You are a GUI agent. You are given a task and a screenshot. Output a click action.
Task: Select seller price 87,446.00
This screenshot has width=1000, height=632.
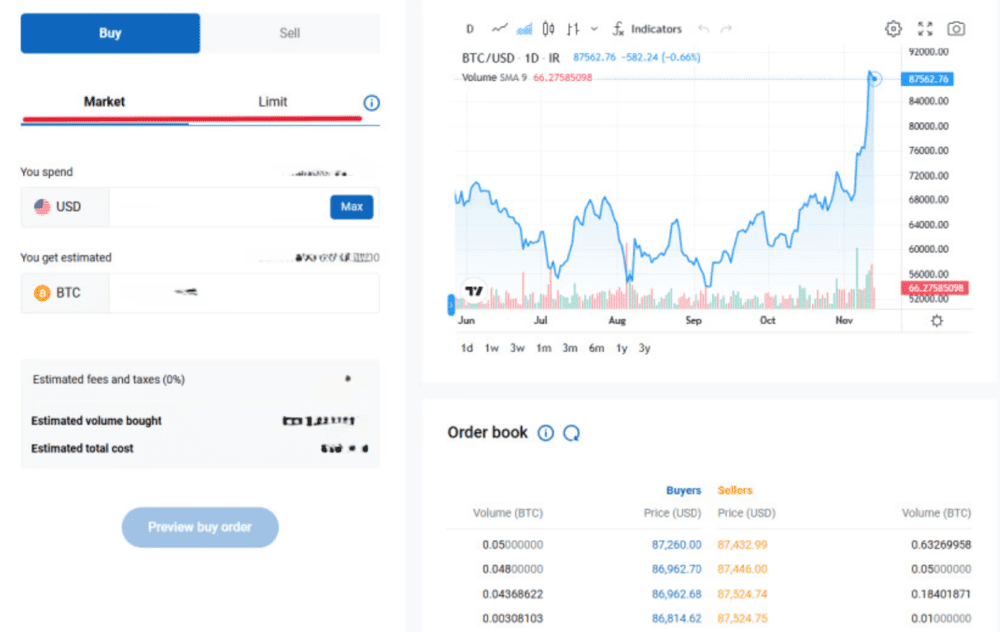click(x=742, y=569)
